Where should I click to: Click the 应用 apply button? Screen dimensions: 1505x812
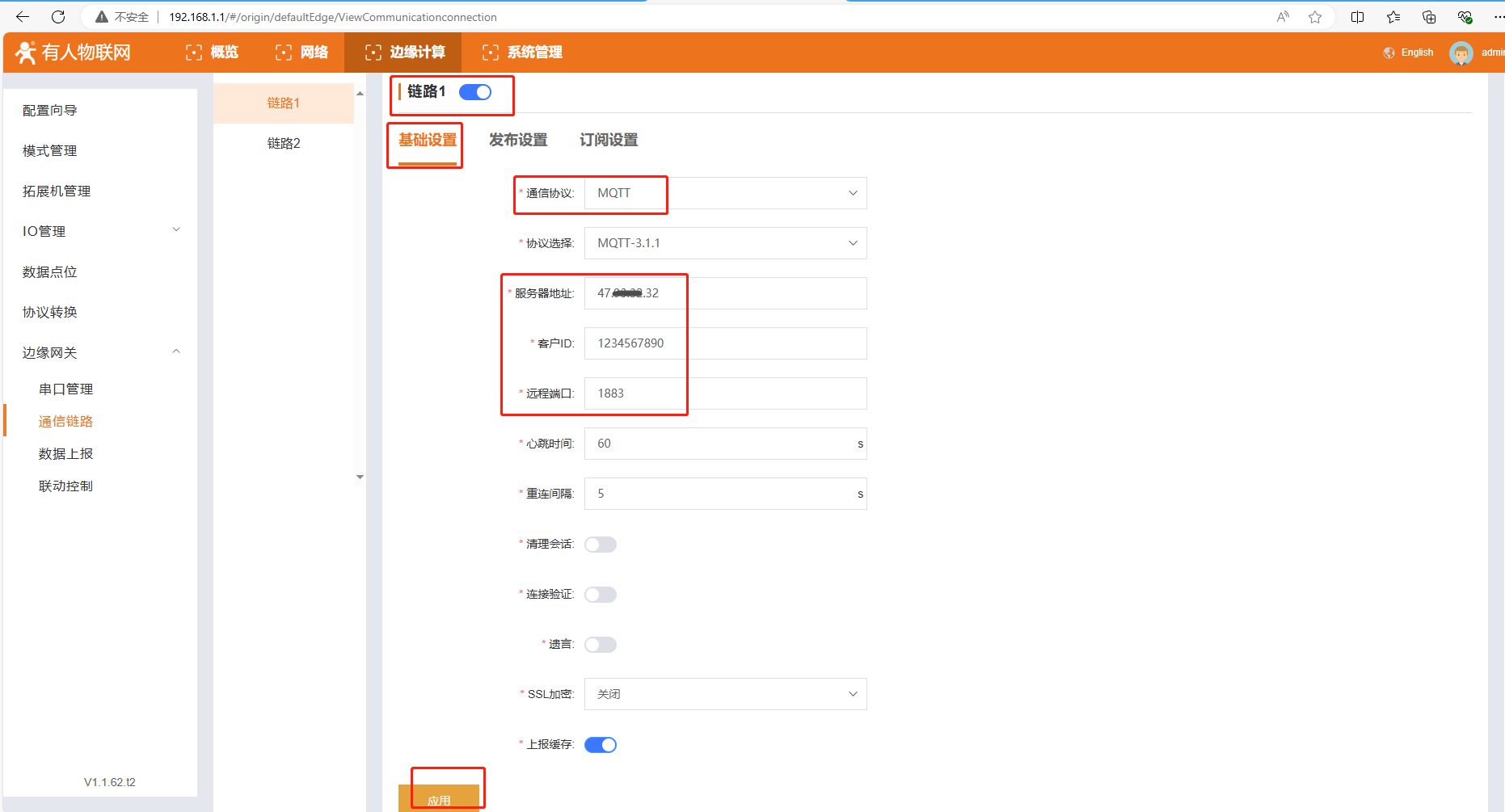click(x=439, y=798)
